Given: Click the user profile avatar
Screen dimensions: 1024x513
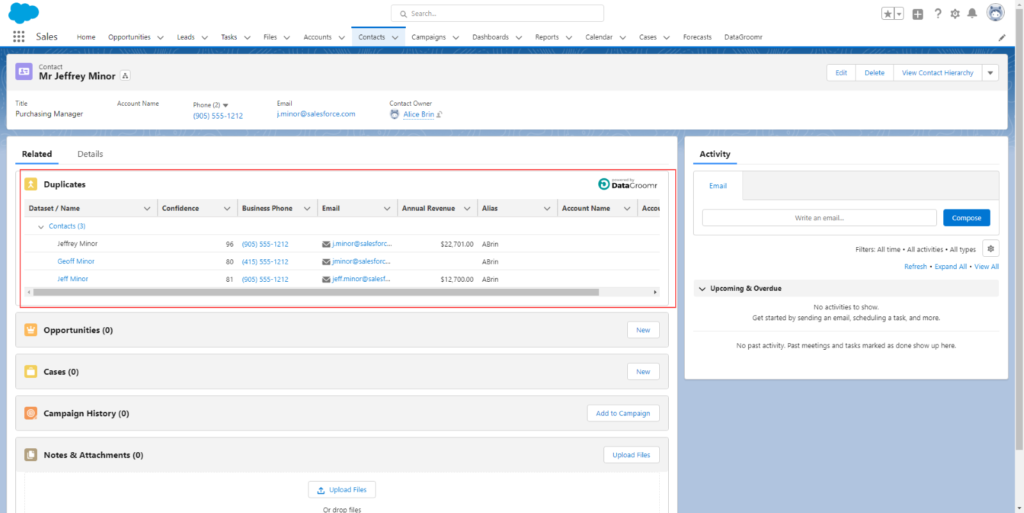Looking at the screenshot, I should tap(995, 13).
